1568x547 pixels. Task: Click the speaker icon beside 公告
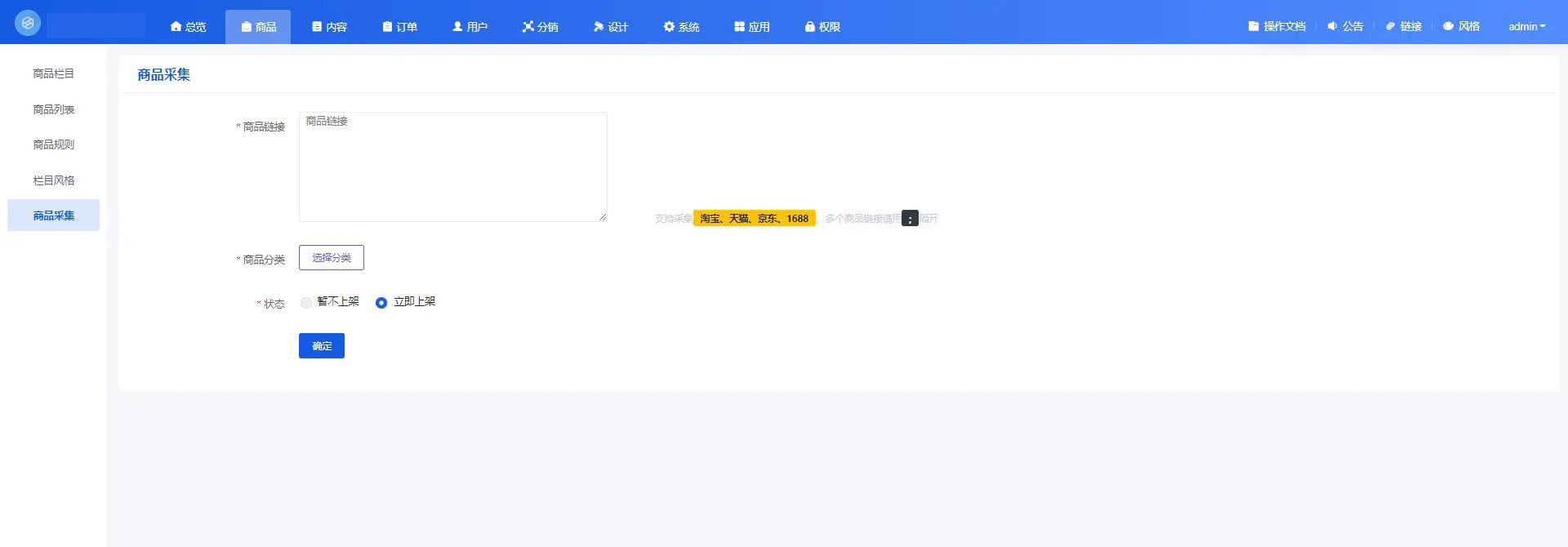pos(1332,26)
